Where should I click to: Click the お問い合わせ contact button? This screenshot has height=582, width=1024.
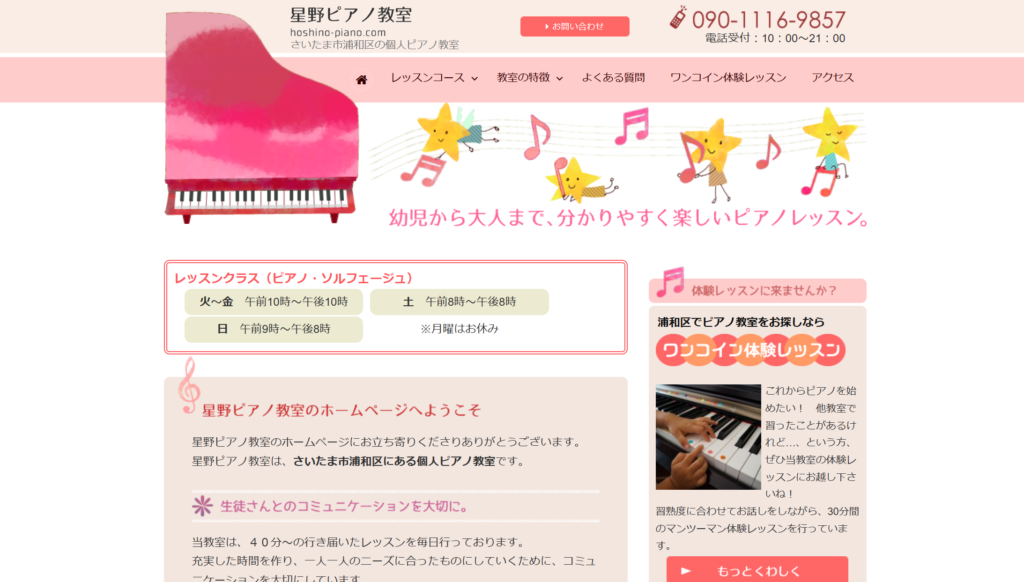point(575,26)
